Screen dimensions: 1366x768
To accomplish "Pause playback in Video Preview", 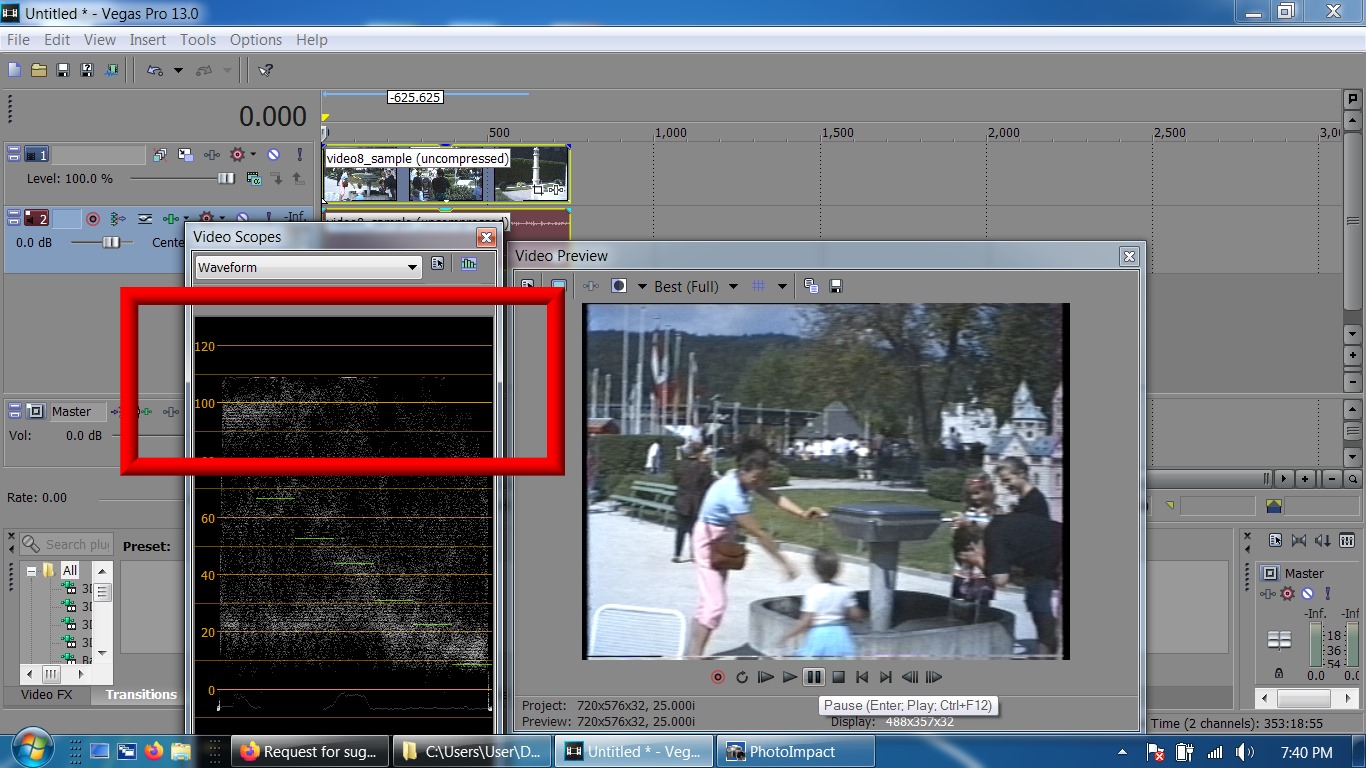I will pos(814,677).
